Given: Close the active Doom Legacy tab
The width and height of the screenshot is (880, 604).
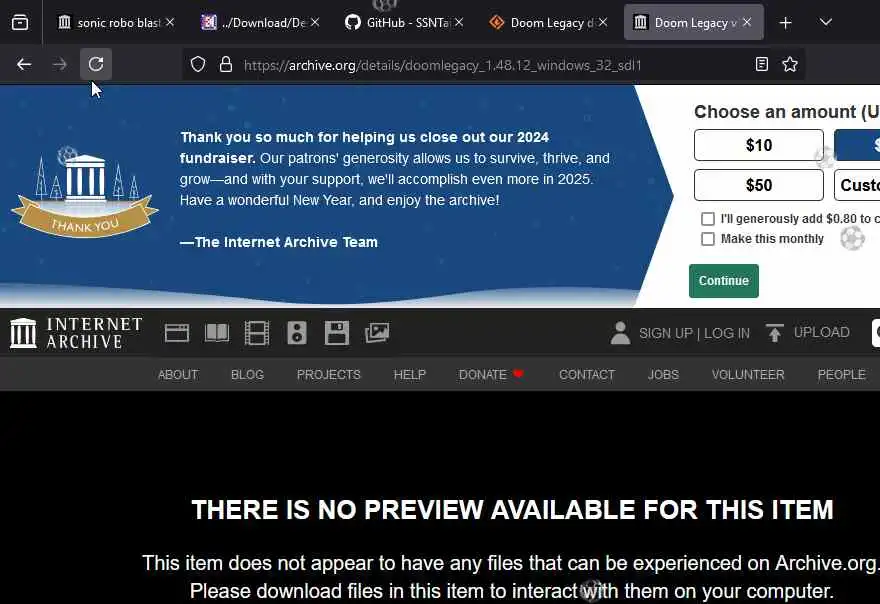Looking at the screenshot, I should [747, 22].
